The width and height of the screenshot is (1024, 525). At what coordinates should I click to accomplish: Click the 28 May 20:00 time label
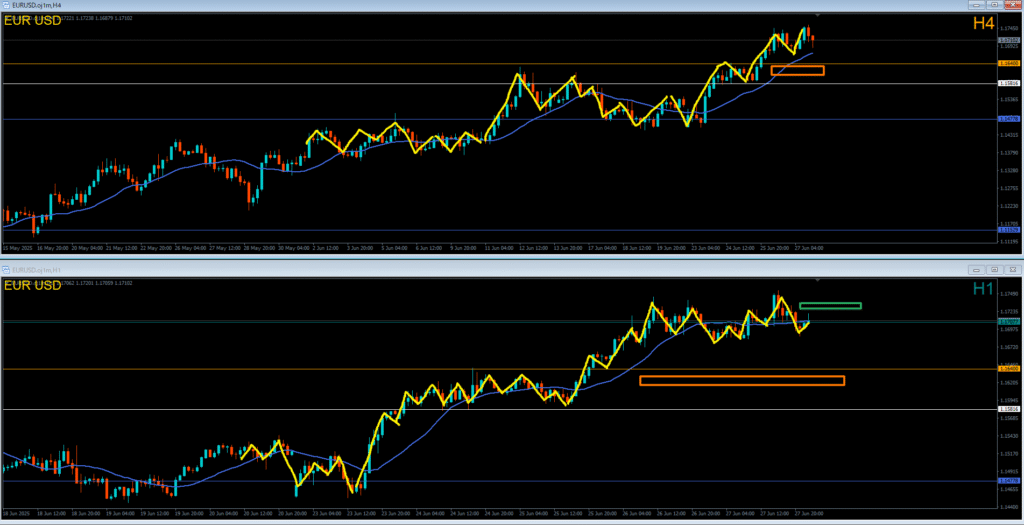259,248
